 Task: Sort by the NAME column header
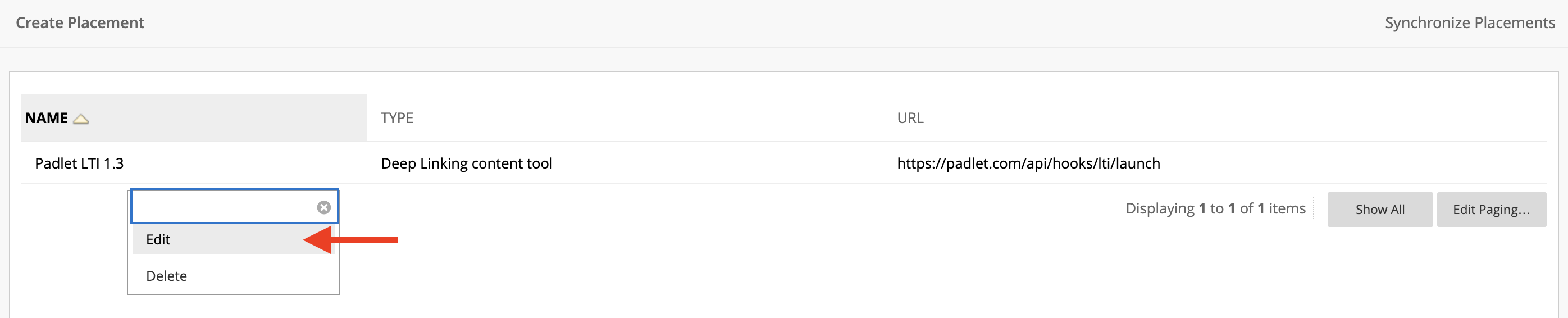click(x=46, y=118)
